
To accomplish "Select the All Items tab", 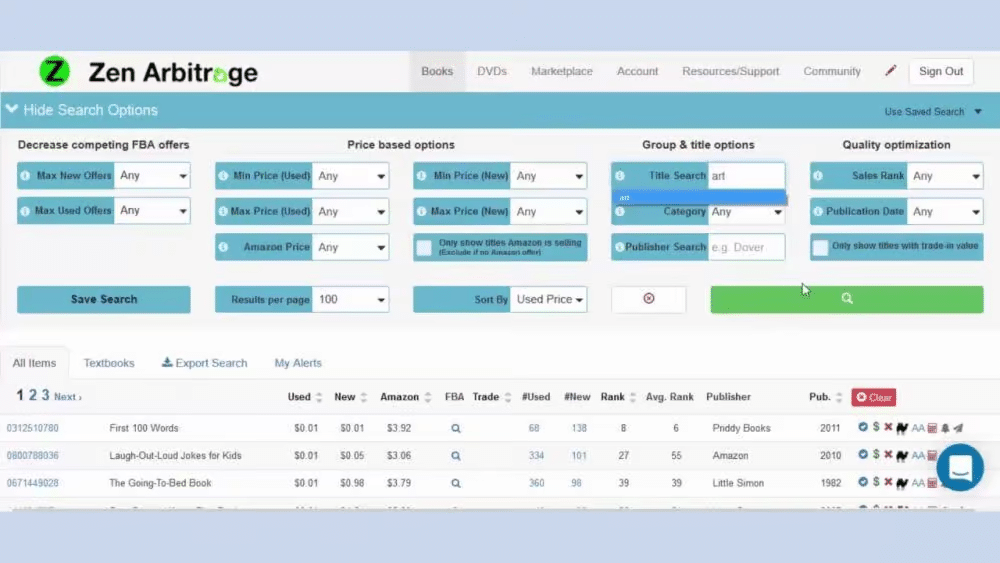I will point(34,363).
